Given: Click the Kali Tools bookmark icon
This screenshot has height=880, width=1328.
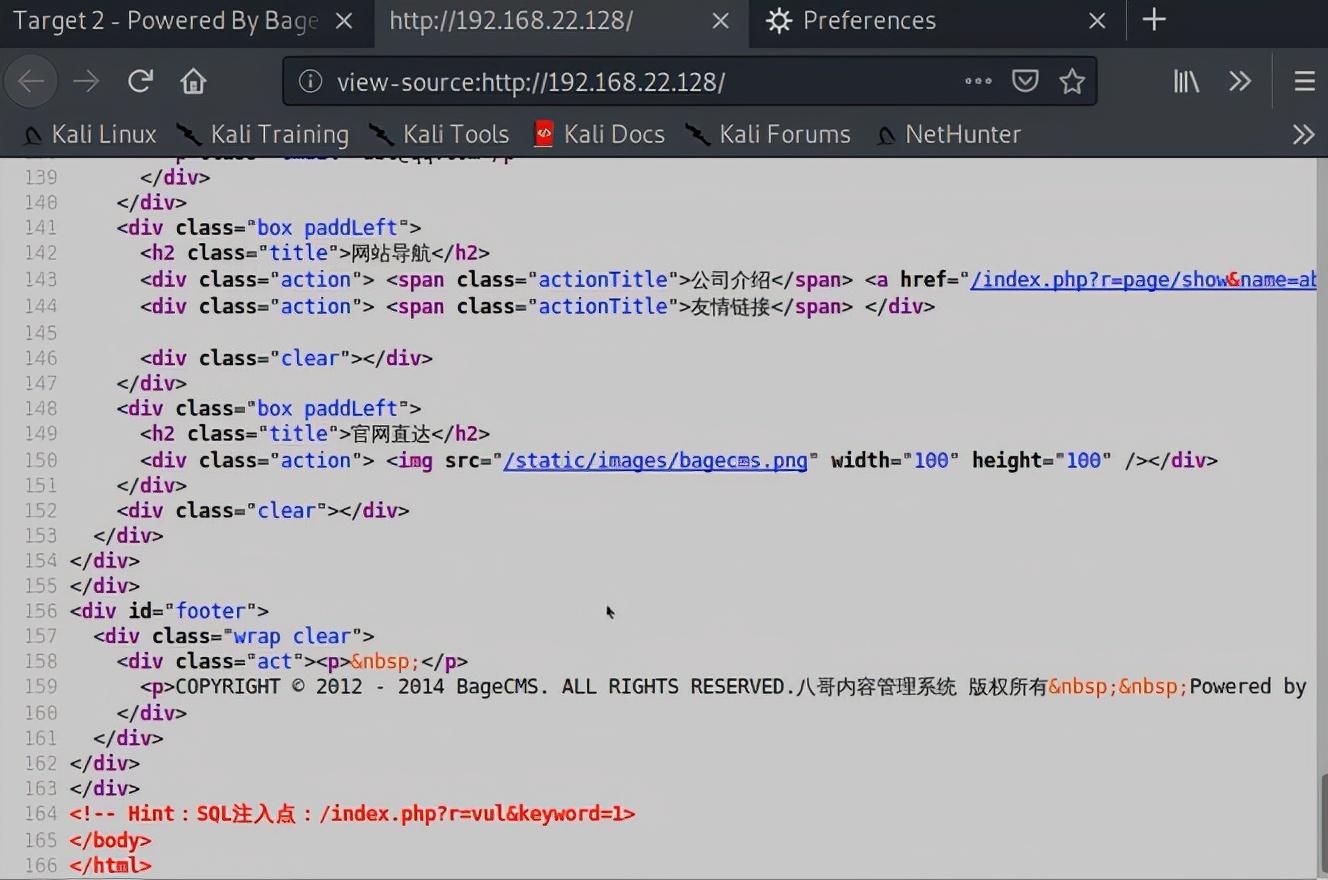Looking at the screenshot, I should tap(381, 134).
